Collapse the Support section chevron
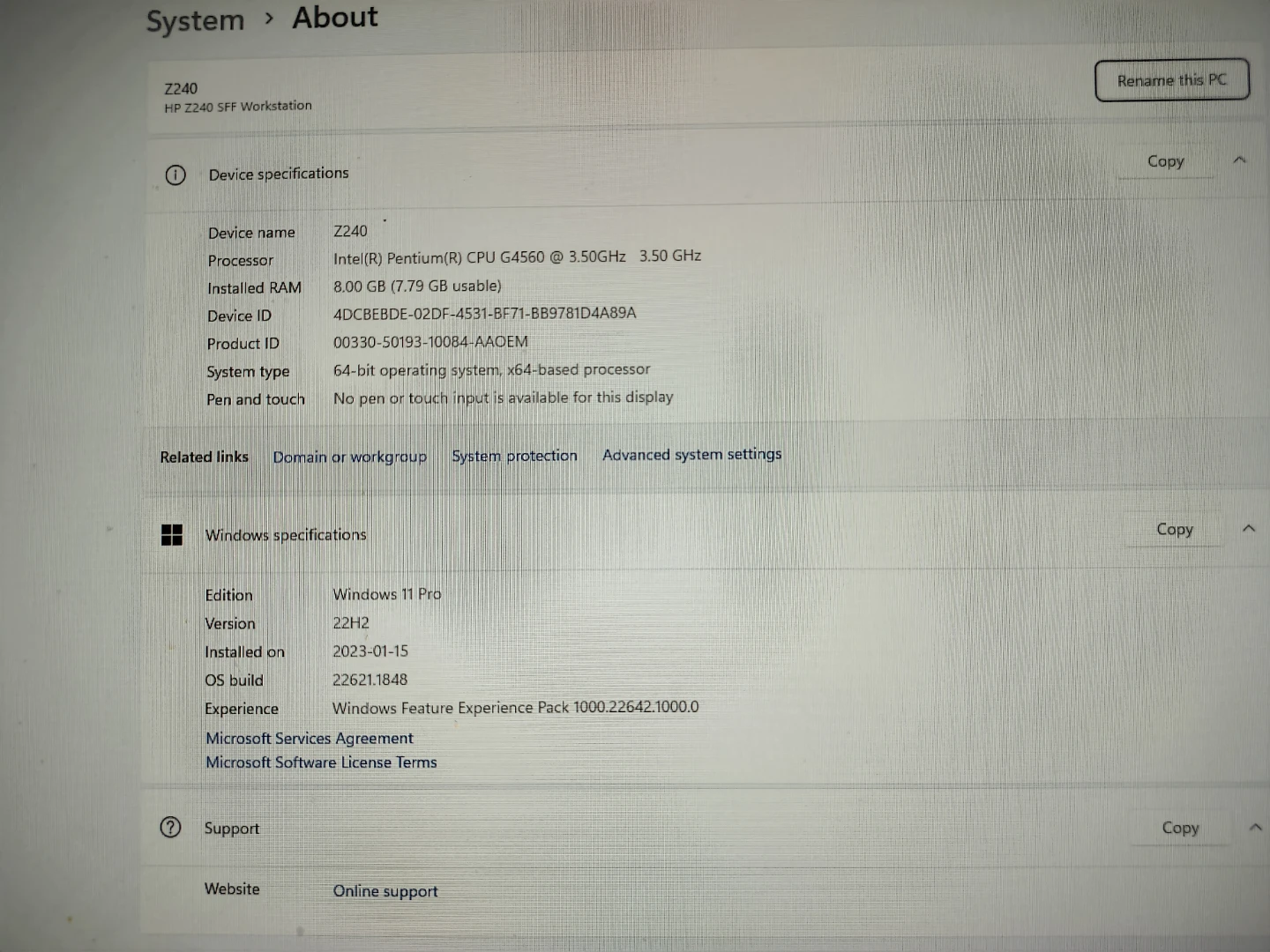 (1256, 828)
